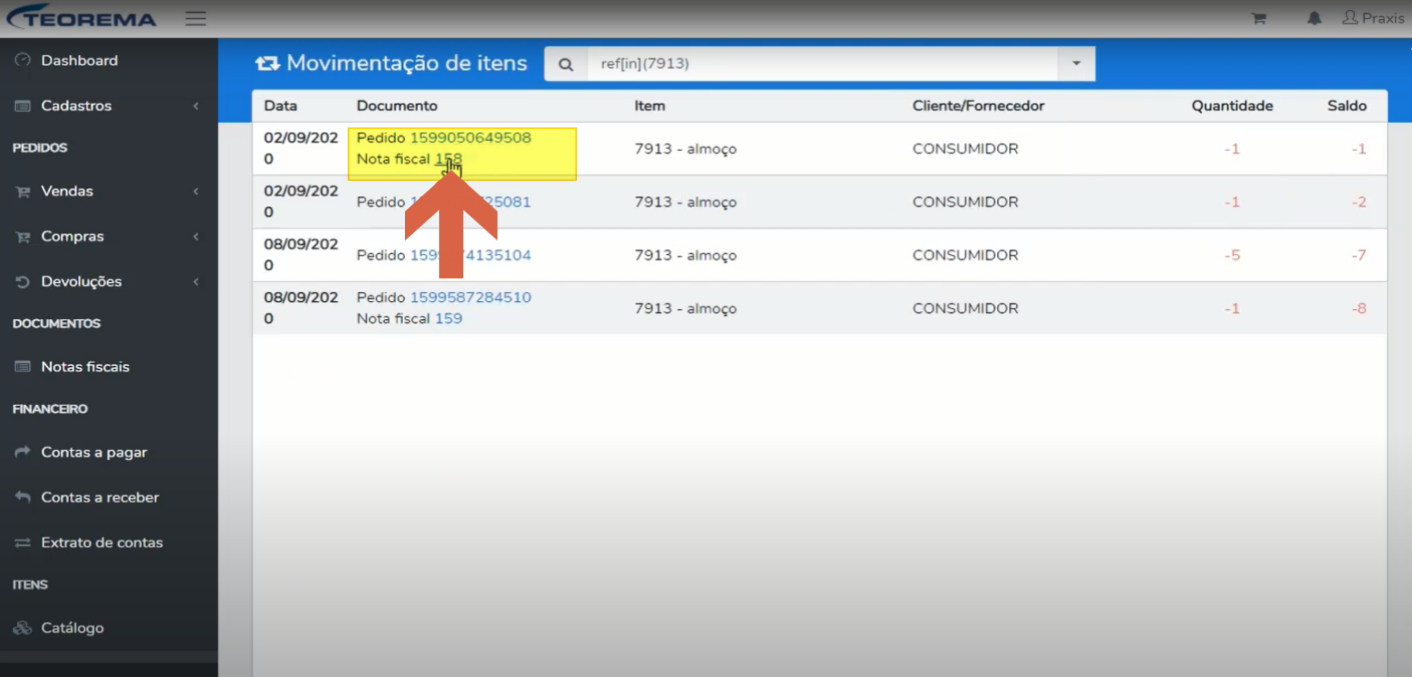
Task: Open the Pedido link ending in 25081
Action: point(470,203)
